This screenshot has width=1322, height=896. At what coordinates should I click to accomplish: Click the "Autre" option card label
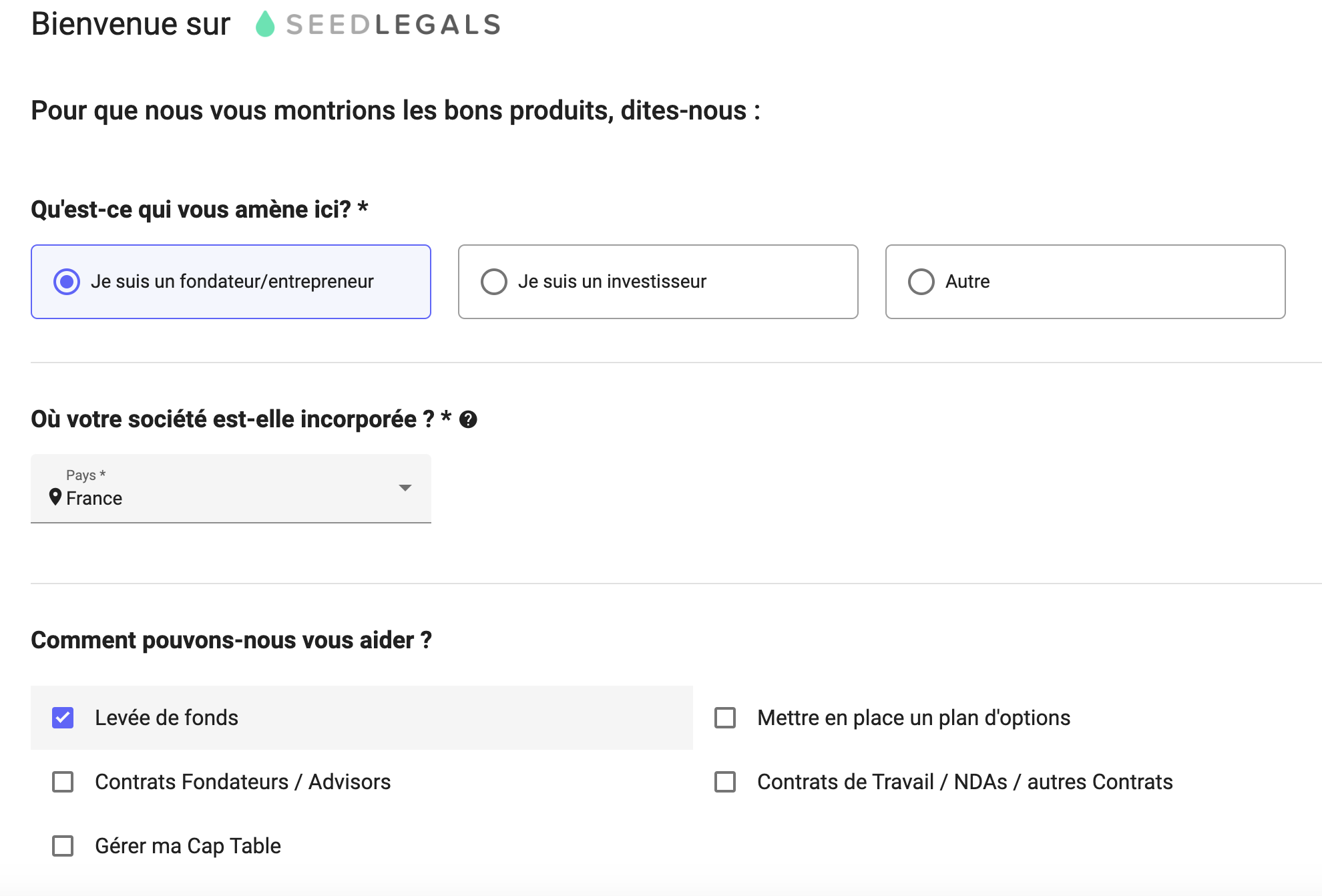(967, 282)
